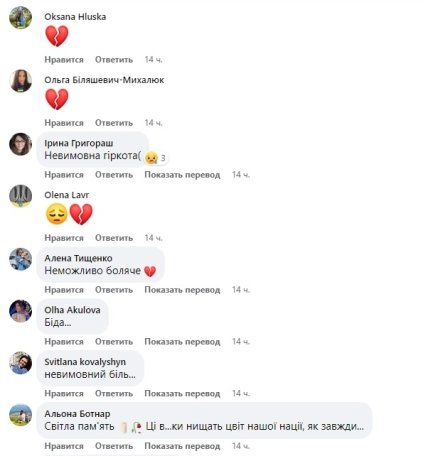428x456 pixels.
Task: Open Алена Тищенко's profile avatar
Action: coord(21,259)
